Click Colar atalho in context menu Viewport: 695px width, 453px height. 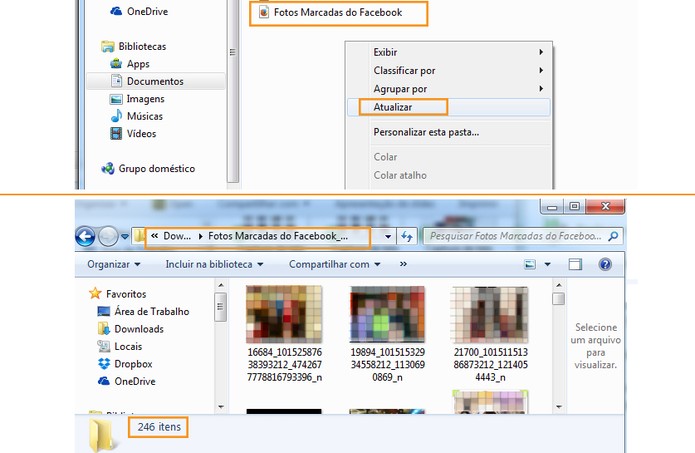(x=449, y=175)
